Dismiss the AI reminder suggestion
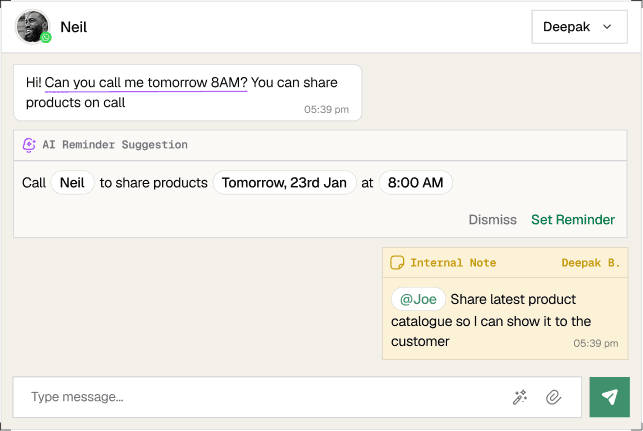The height and width of the screenshot is (431, 643). click(x=492, y=220)
